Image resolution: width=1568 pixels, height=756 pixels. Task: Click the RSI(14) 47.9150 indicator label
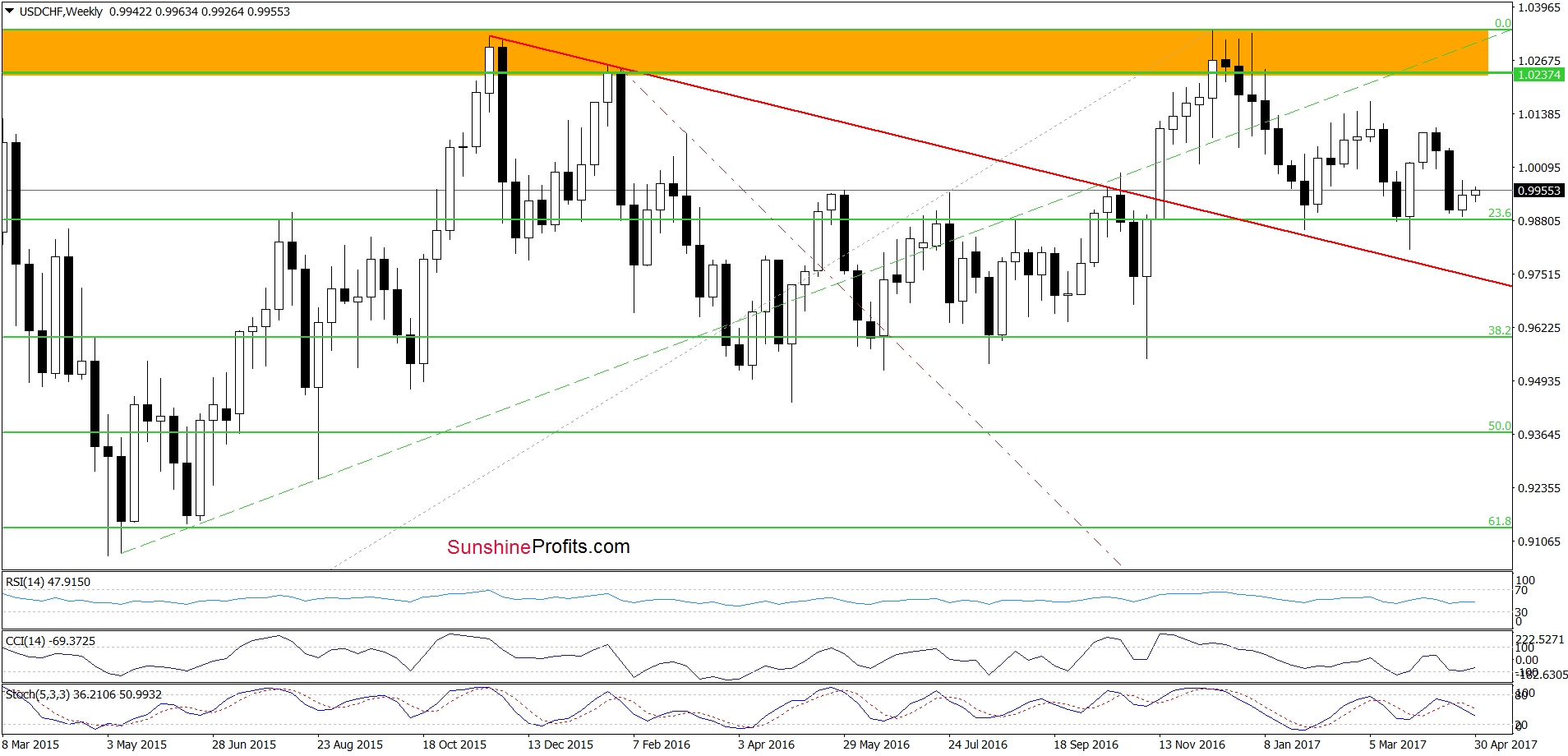click(48, 582)
